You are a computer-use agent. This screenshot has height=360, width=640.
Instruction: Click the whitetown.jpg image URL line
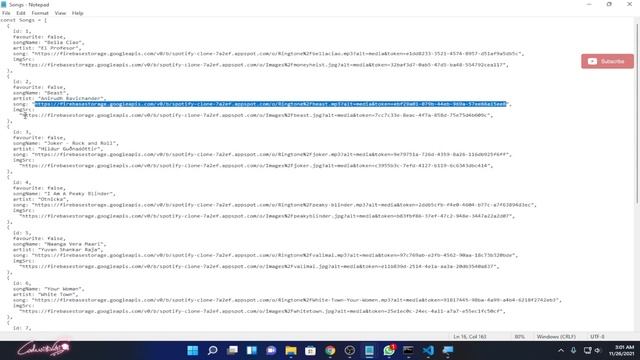tap(262, 311)
